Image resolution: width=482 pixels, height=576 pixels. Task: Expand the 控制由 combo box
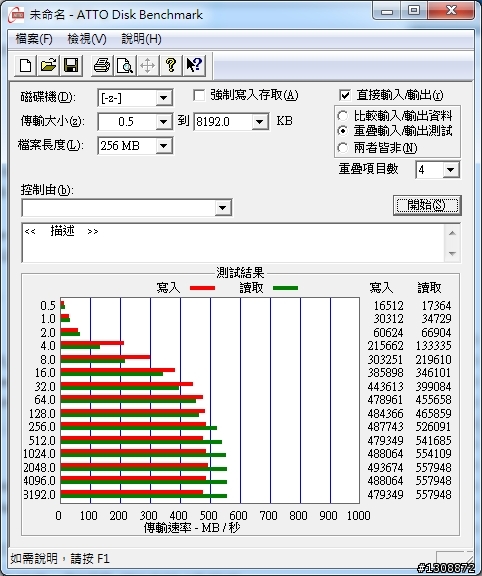pyautogui.click(x=223, y=208)
